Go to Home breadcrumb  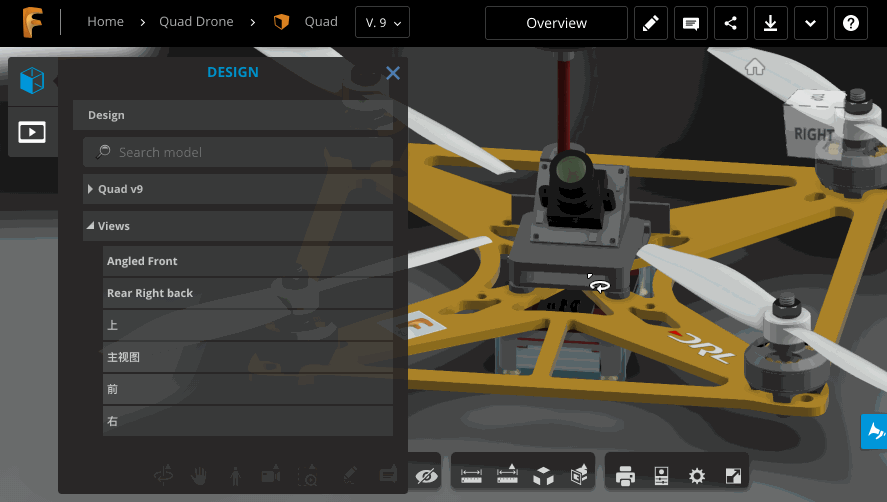click(x=105, y=22)
